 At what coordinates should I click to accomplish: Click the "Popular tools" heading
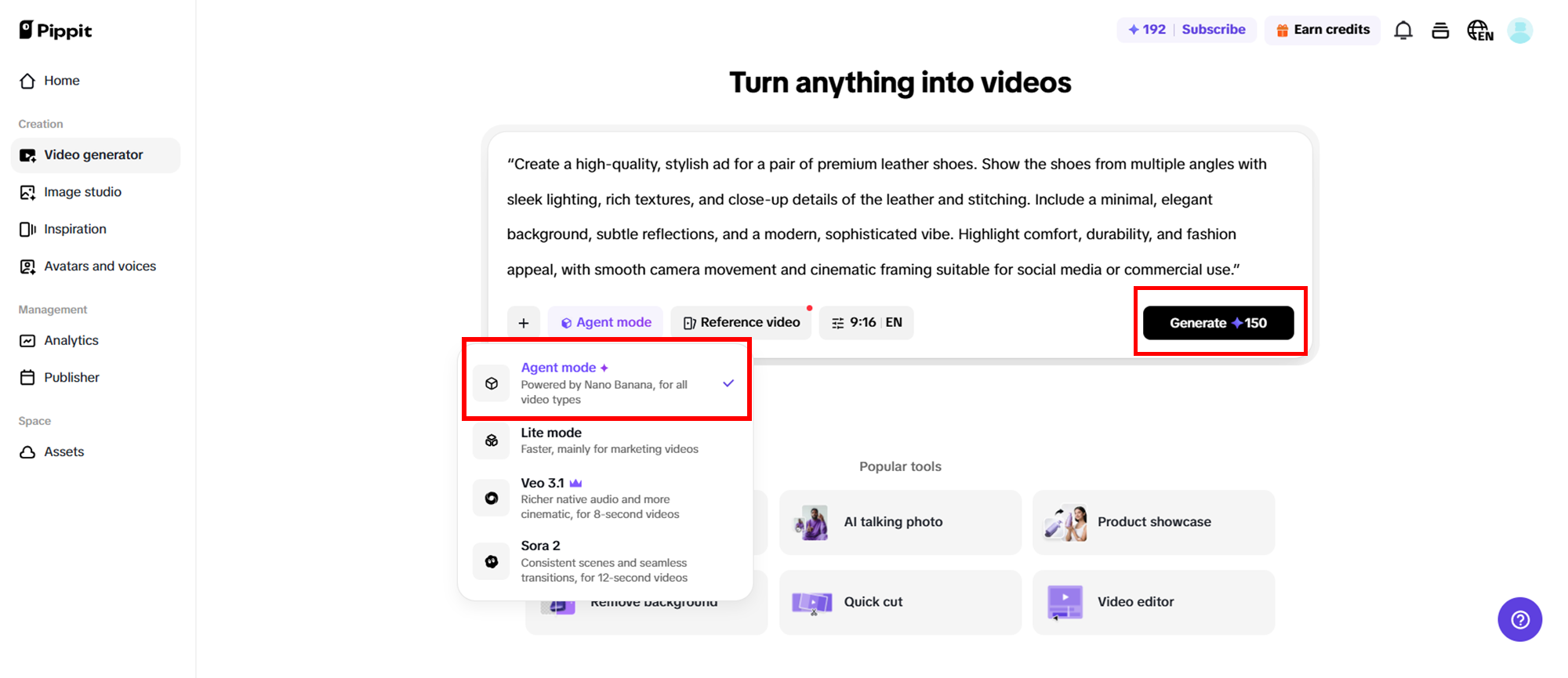[x=900, y=466]
